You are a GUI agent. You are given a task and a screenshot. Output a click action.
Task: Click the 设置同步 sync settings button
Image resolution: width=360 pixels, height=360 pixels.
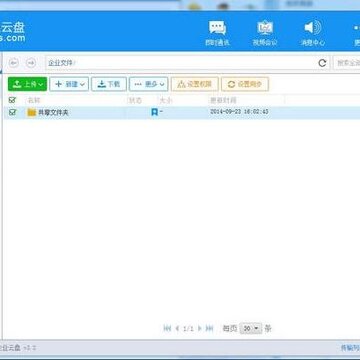tap(245, 84)
